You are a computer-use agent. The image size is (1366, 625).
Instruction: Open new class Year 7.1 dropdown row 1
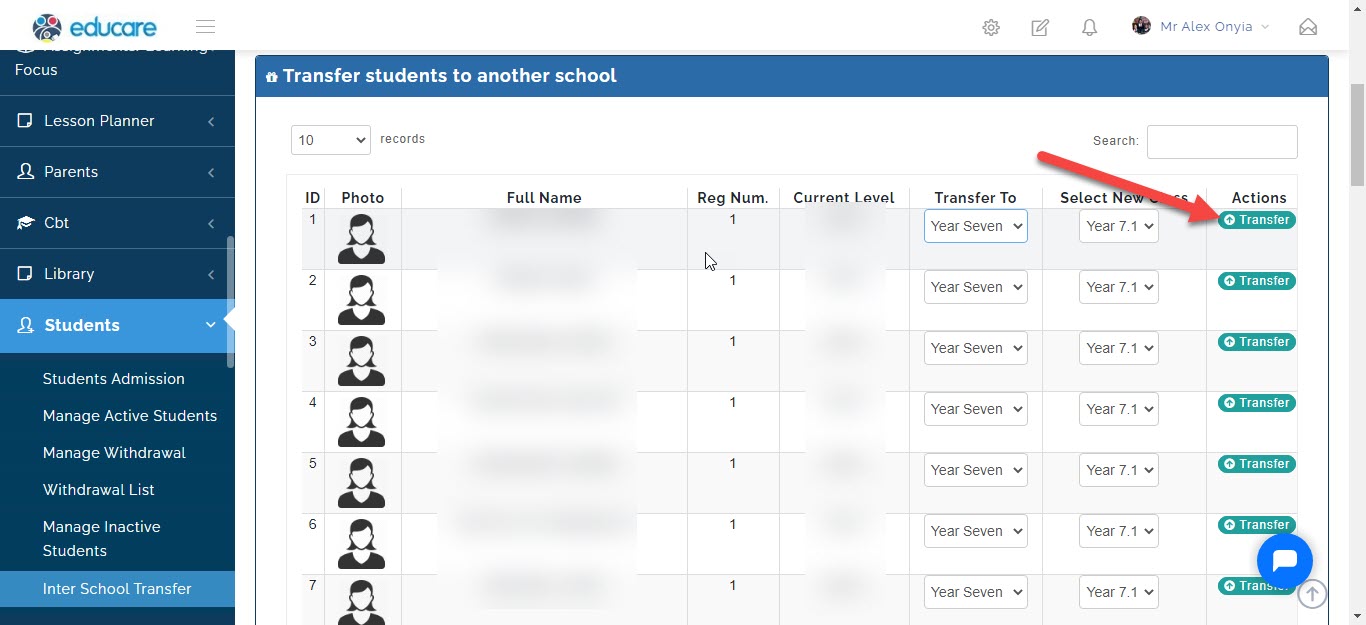tap(1119, 226)
